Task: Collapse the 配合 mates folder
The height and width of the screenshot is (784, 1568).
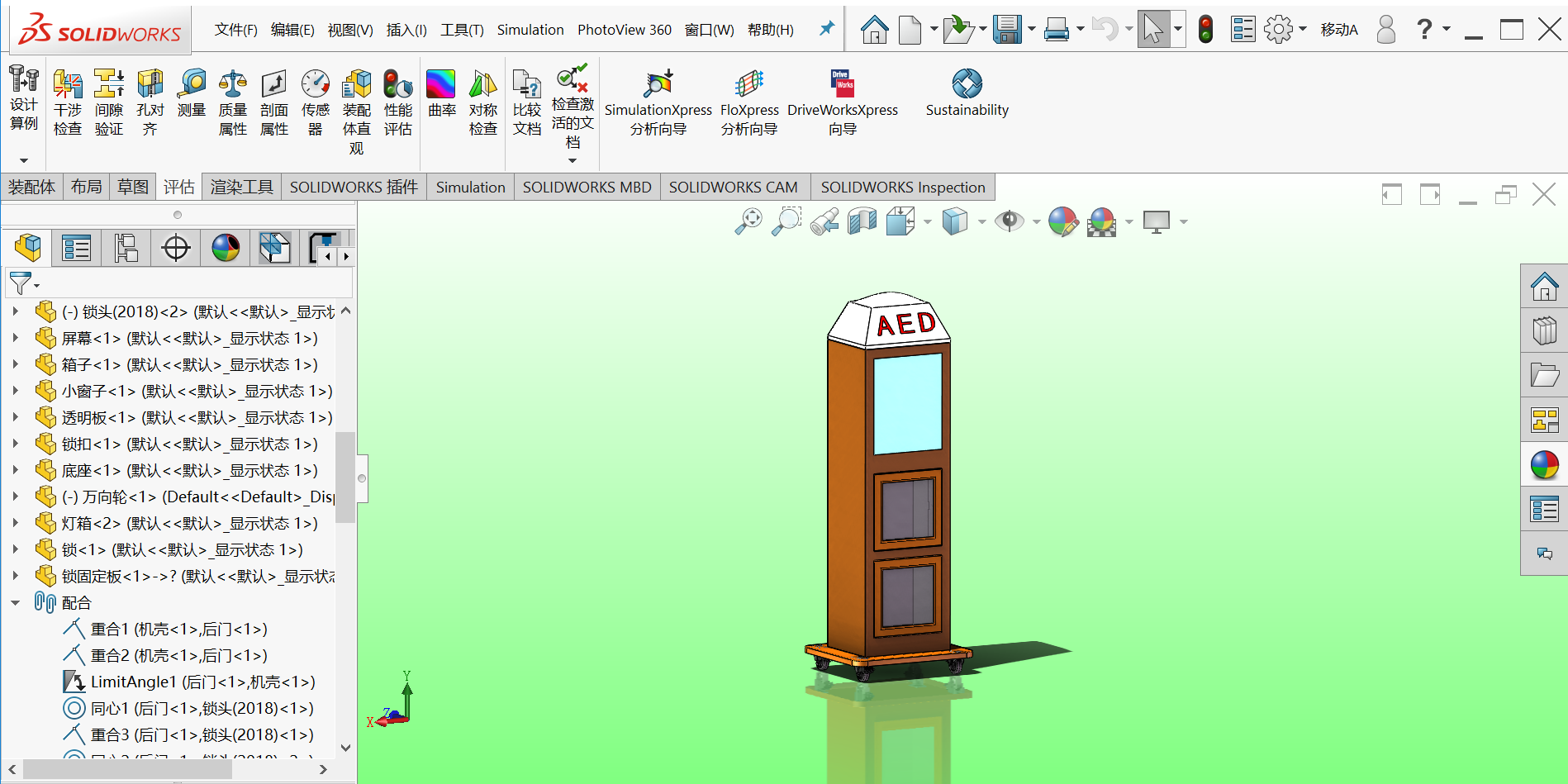Action: (x=15, y=602)
